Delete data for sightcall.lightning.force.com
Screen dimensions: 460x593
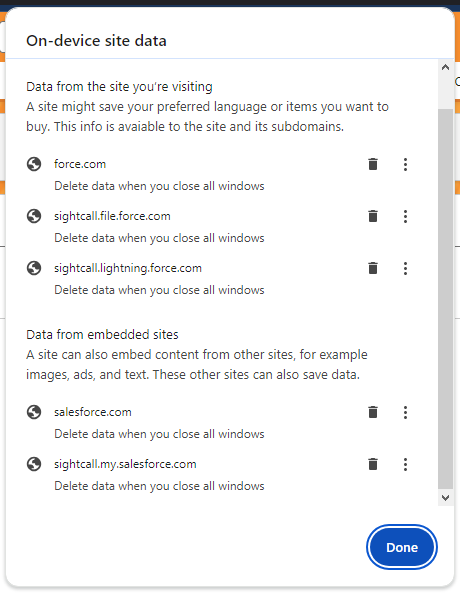(x=373, y=268)
